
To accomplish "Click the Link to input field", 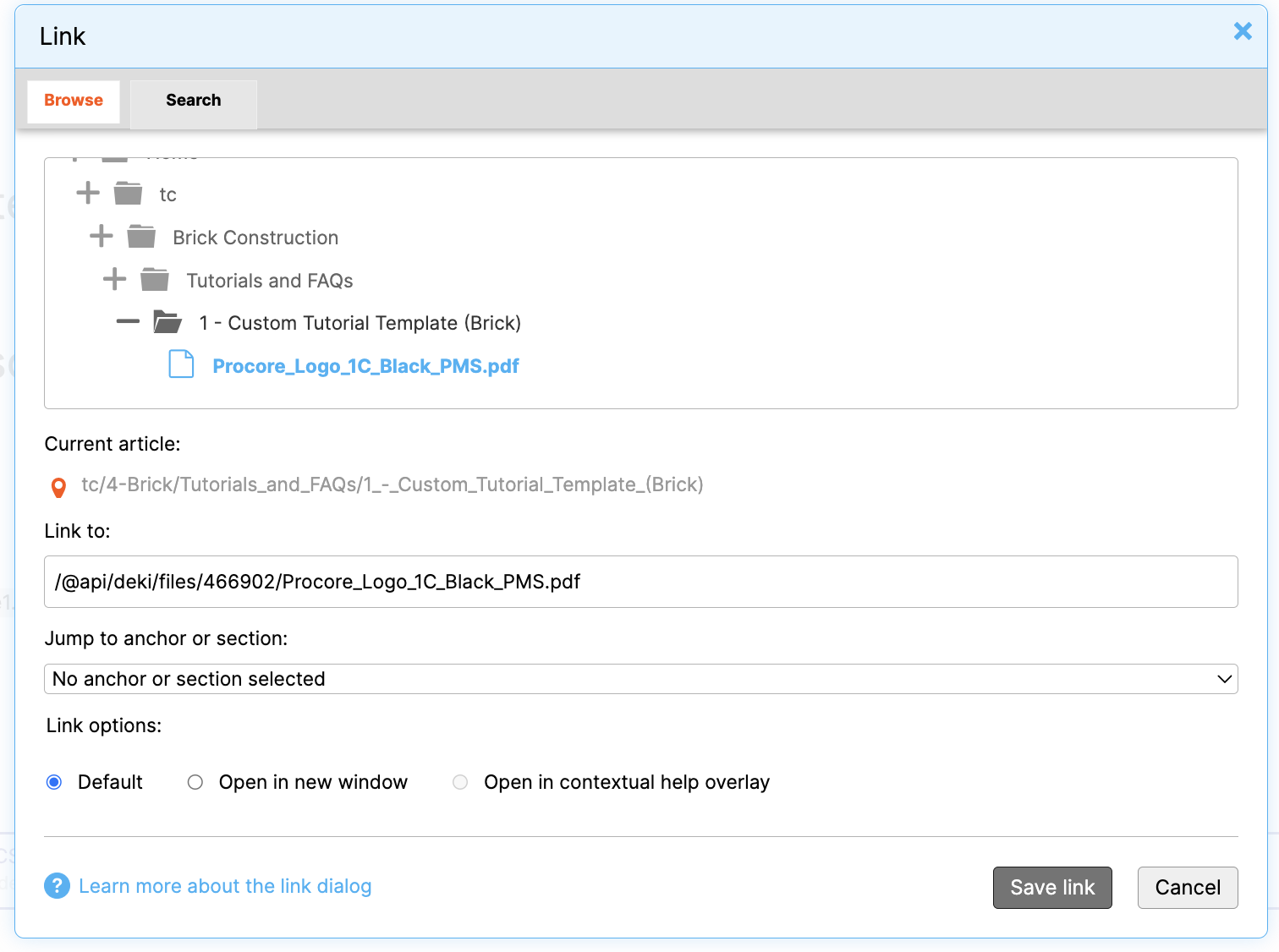I will click(x=640, y=582).
